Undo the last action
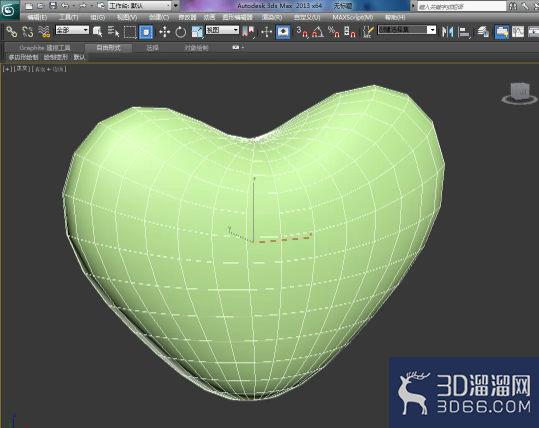The image size is (539, 428). (65, 6)
